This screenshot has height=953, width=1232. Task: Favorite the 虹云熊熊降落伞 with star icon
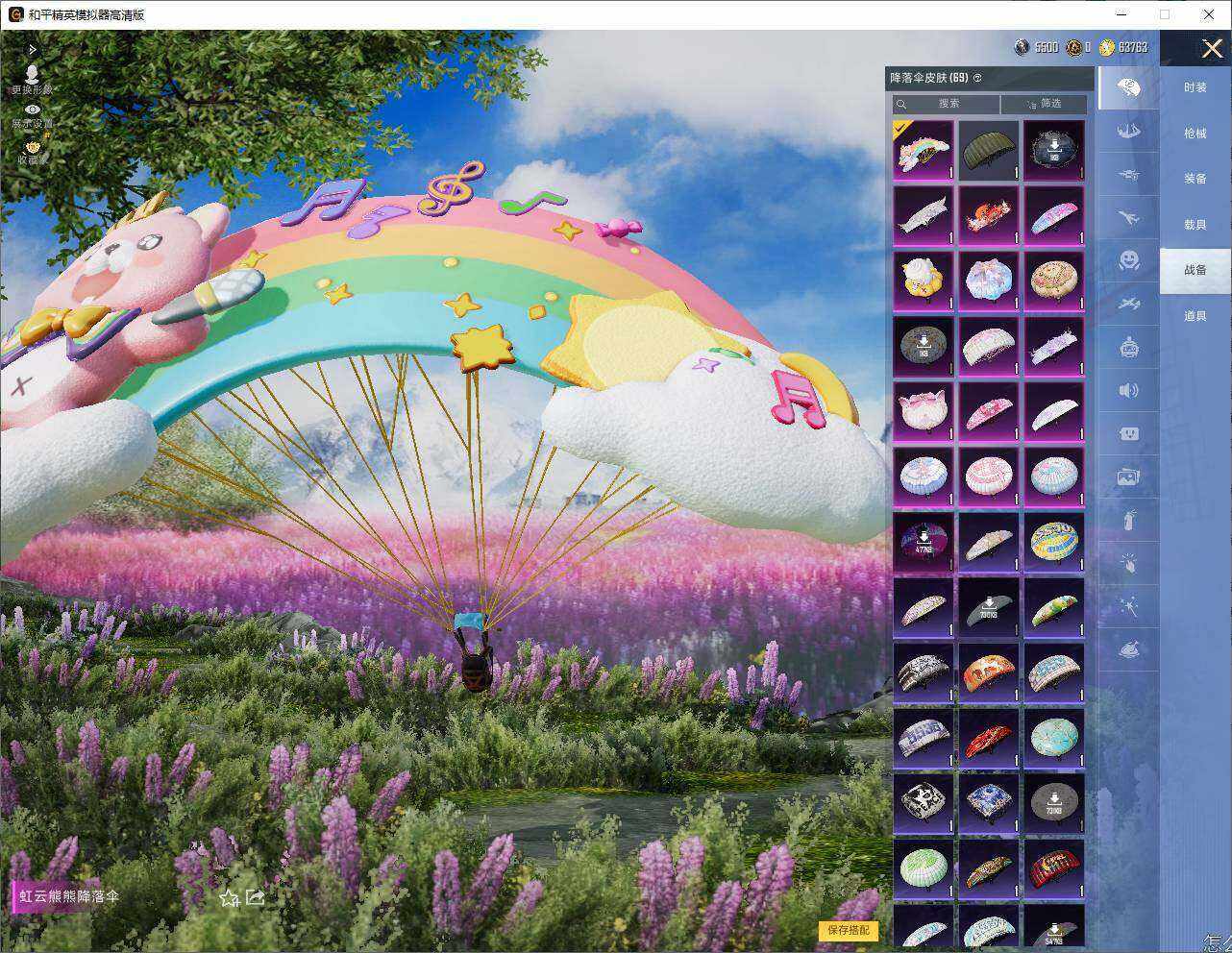tap(229, 898)
